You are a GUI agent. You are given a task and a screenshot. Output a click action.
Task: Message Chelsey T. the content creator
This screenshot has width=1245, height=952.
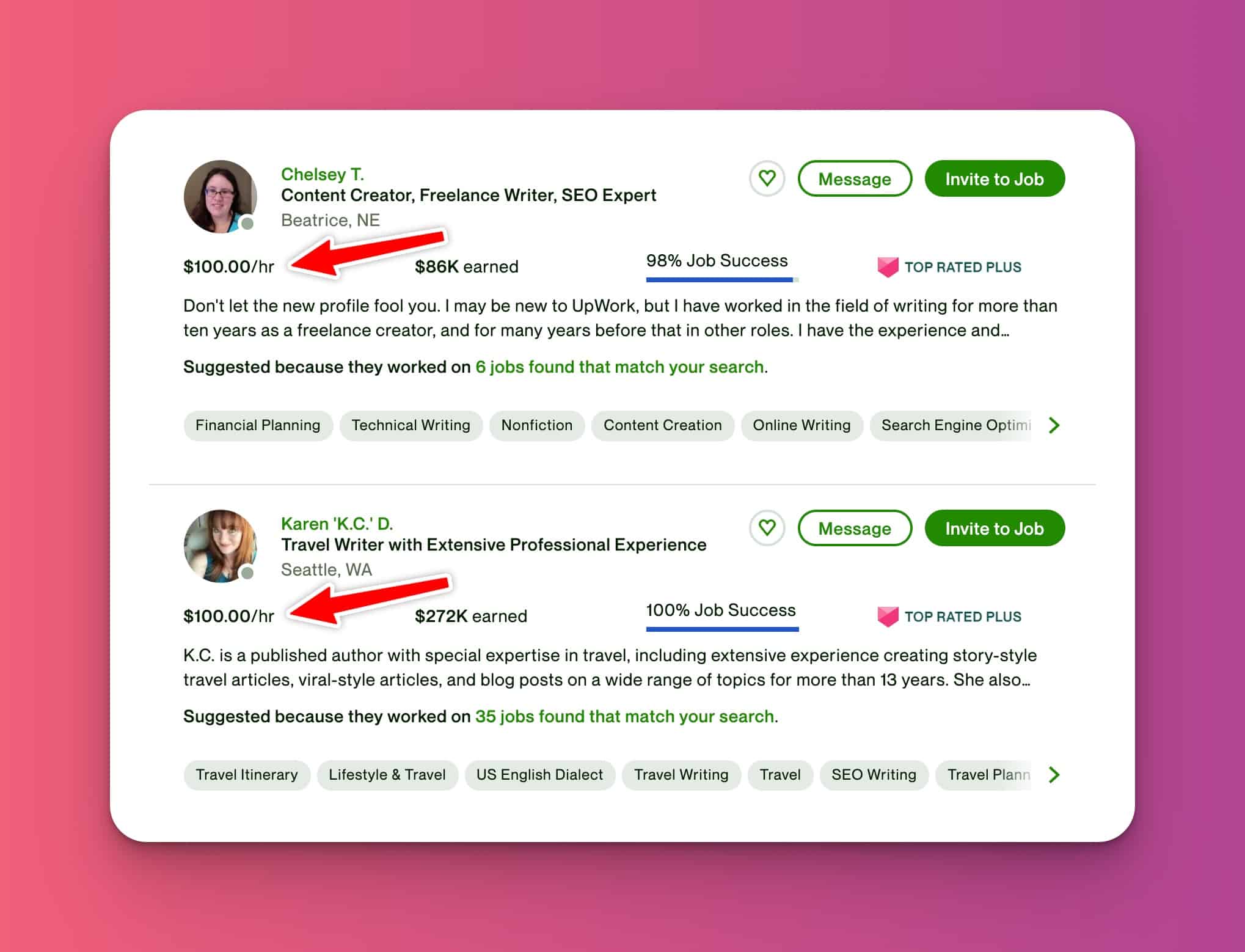[x=854, y=179]
